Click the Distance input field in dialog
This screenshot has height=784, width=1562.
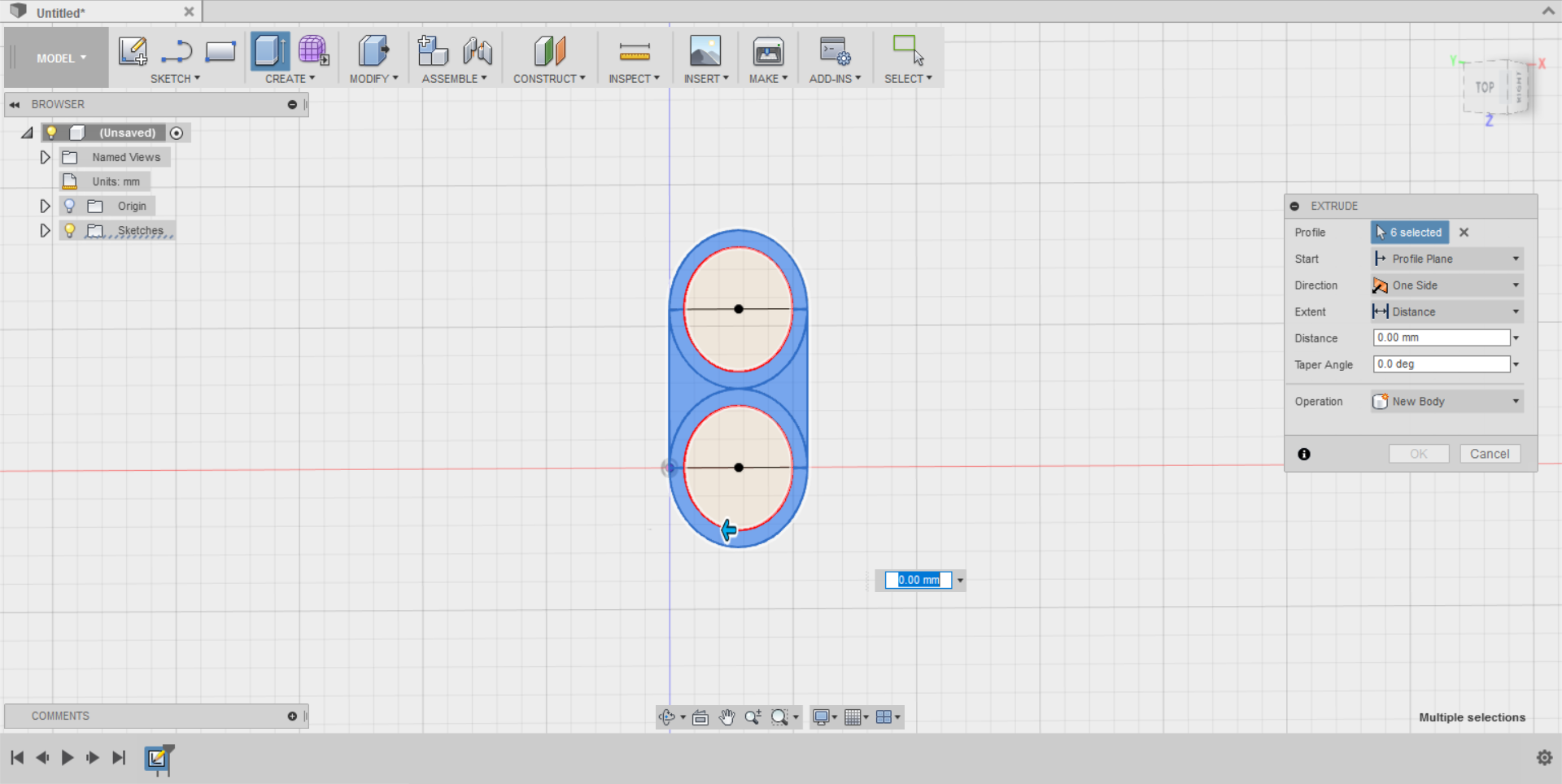point(1441,338)
